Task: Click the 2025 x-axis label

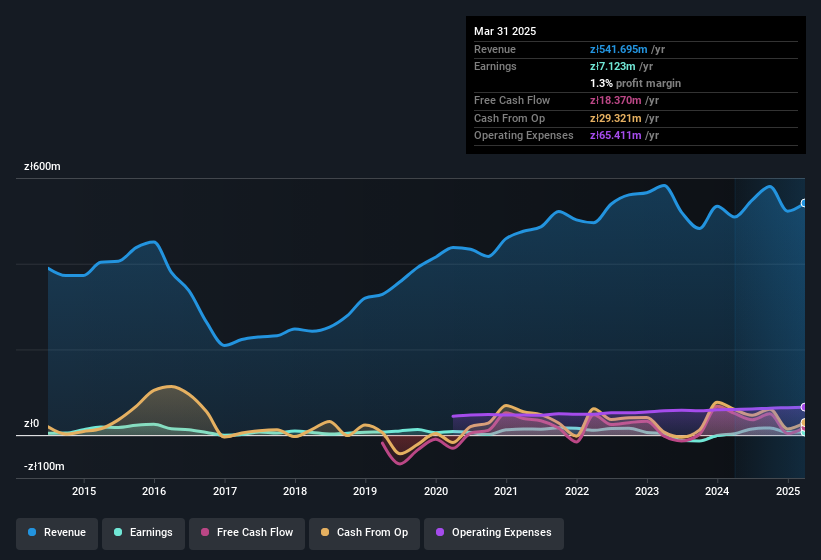Action: click(788, 491)
